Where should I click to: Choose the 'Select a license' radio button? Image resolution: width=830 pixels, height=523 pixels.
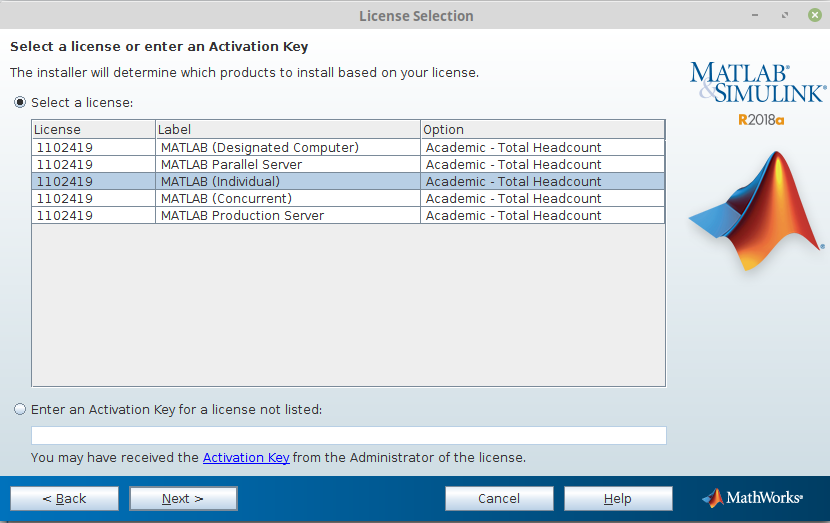click(x=20, y=103)
